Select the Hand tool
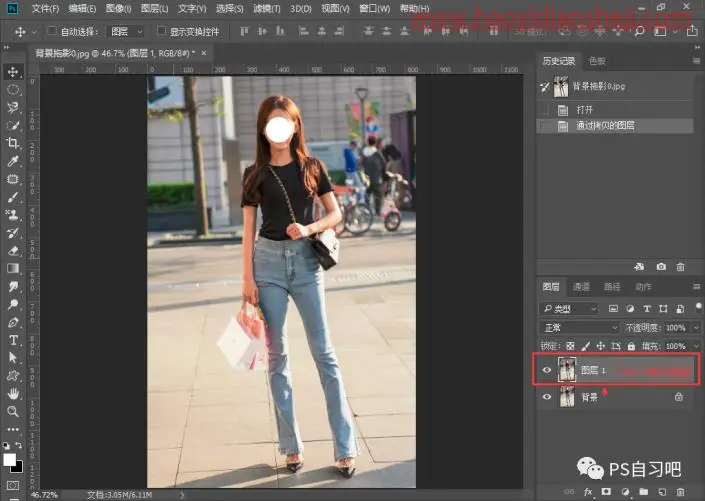 pyautogui.click(x=13, y=394)
